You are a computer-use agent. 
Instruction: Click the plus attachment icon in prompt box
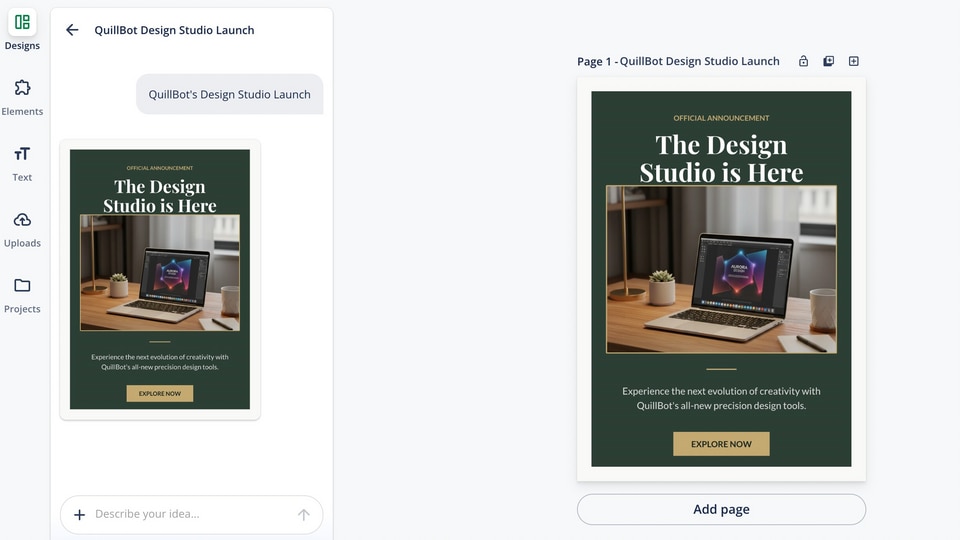(x=80, y=514)
